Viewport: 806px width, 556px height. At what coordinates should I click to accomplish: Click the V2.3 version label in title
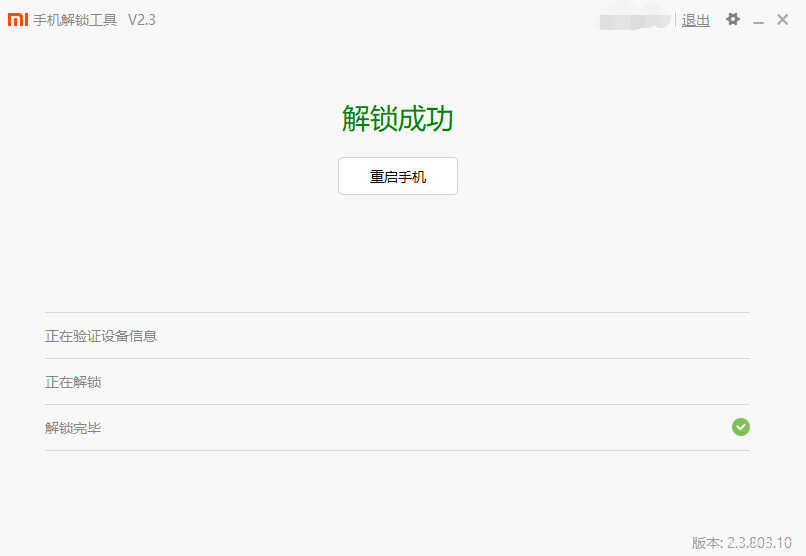[142, 20]
